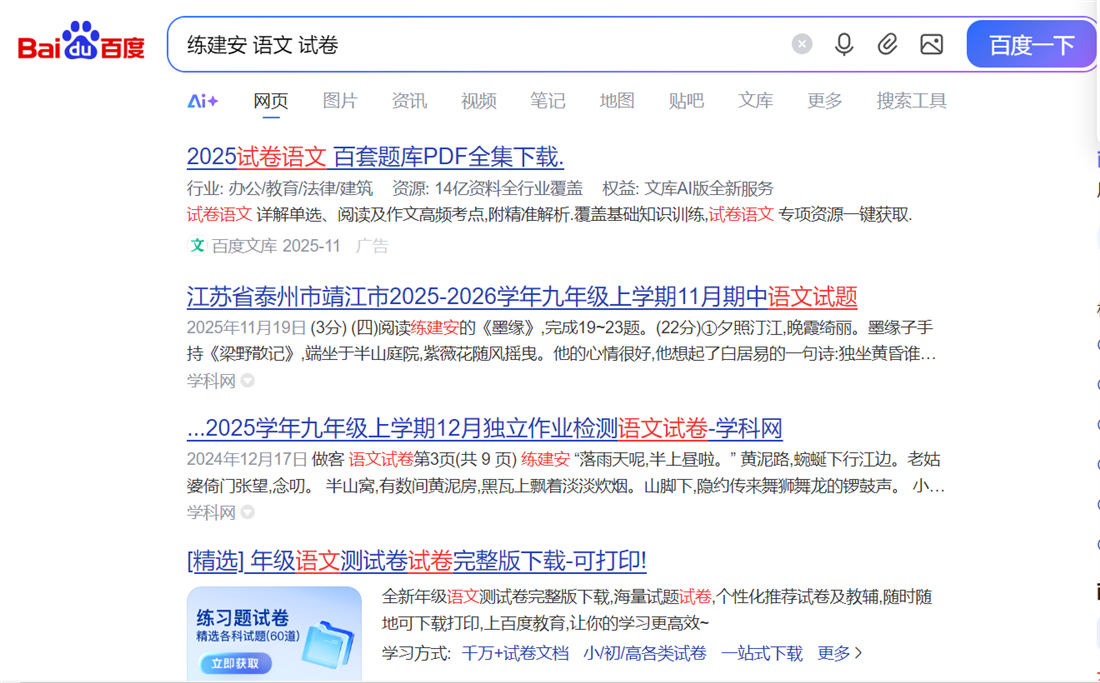
Task: Click the 百度文库 source icon below the ad
Action: pos(196,245)
